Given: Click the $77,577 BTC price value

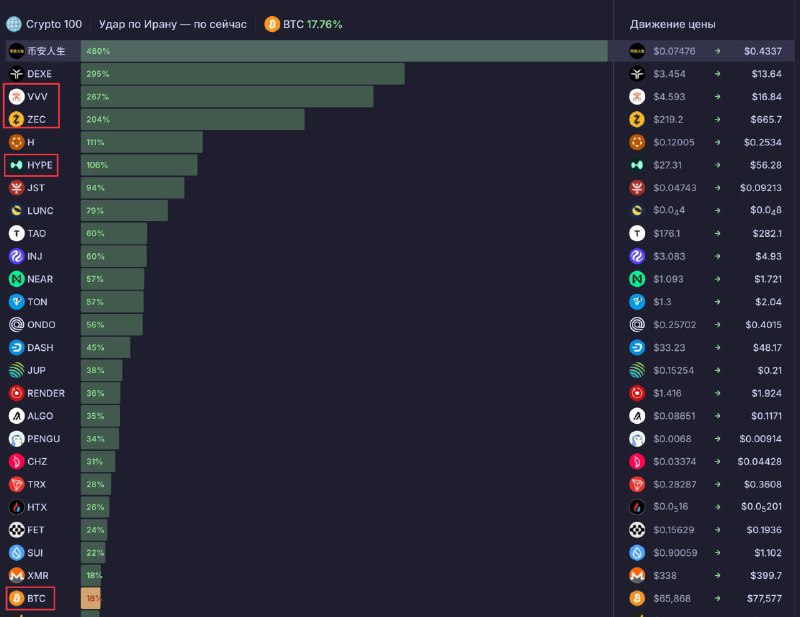Looking at the screenshot, I should coord(764,598).
